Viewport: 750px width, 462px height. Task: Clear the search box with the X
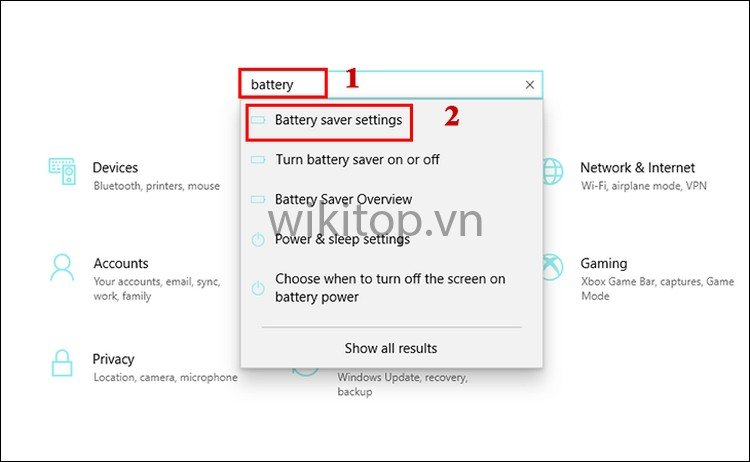click(529, 85)
